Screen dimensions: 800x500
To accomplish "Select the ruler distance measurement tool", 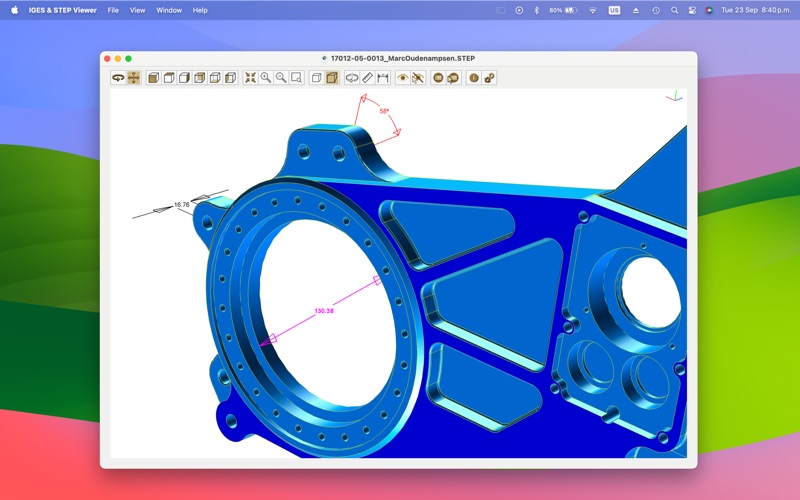I will coord(367,78).
